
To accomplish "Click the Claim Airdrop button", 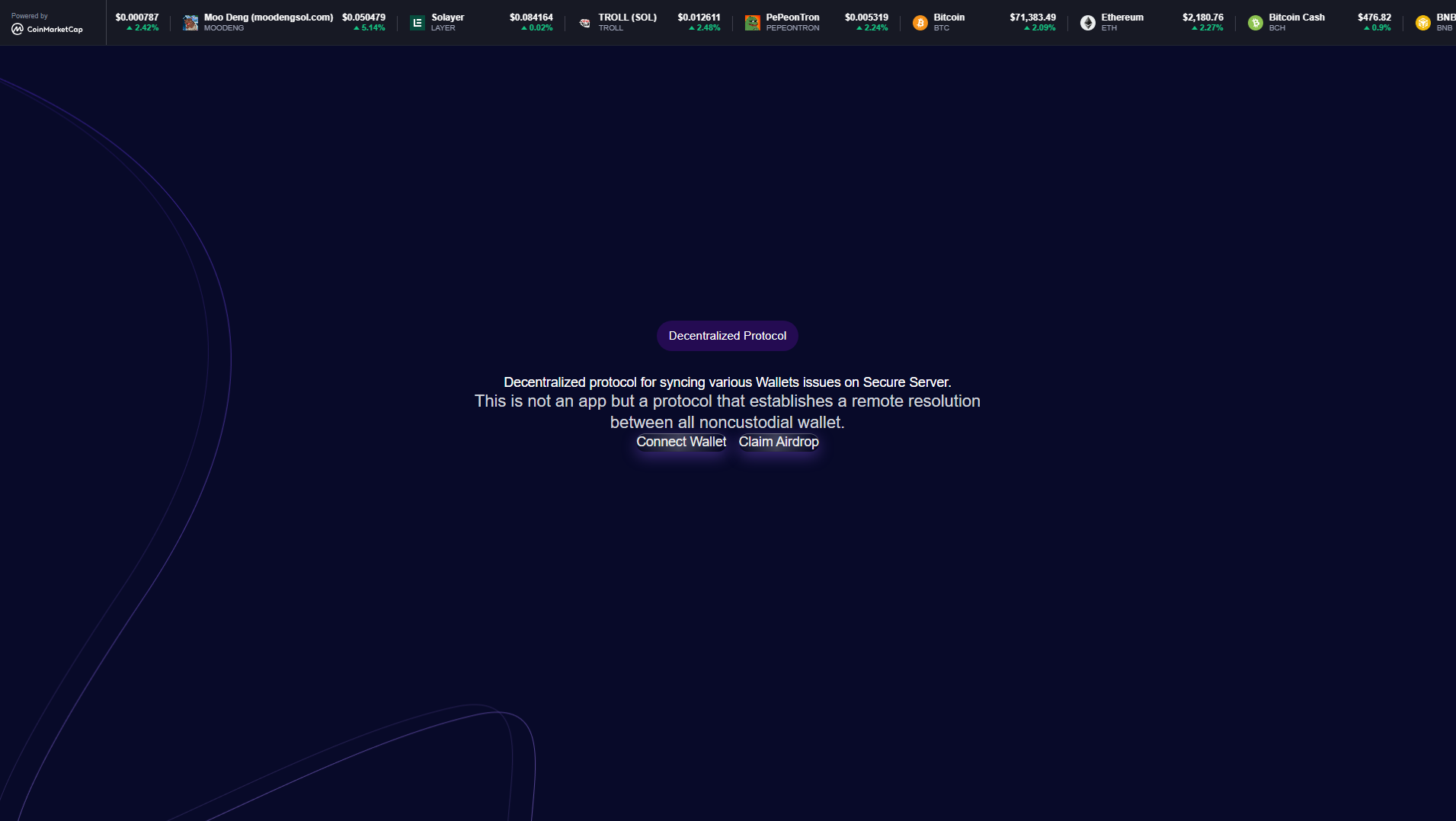I will click(x=779, y=442).
